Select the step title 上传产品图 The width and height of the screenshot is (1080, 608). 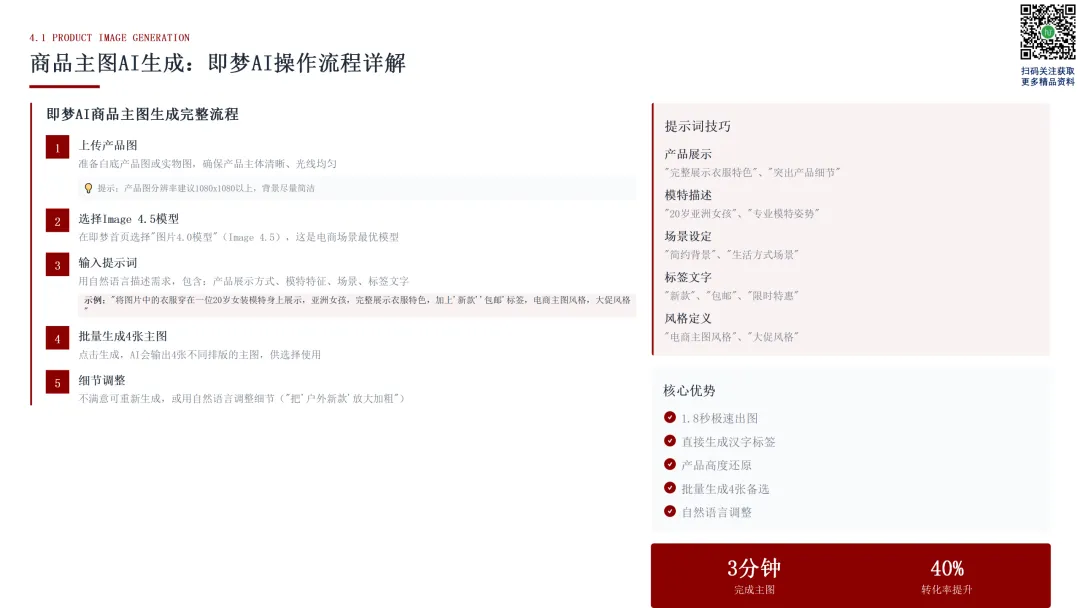point(108,145)
